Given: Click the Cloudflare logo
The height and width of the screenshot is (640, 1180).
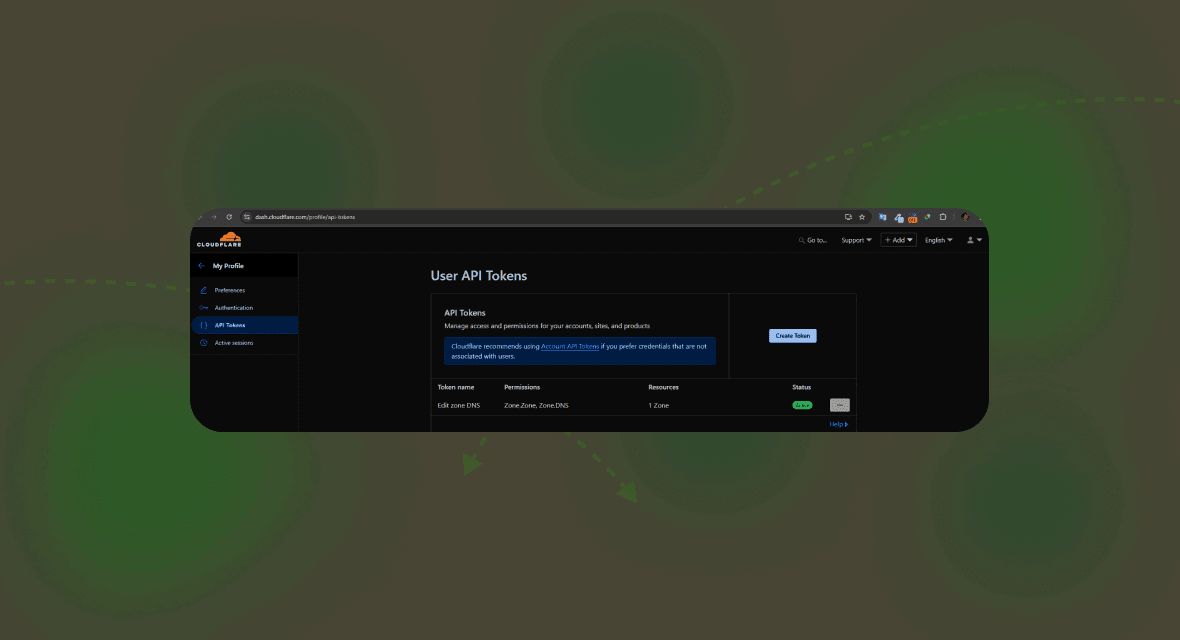Looking at the screenshot, I should point(219,239).
